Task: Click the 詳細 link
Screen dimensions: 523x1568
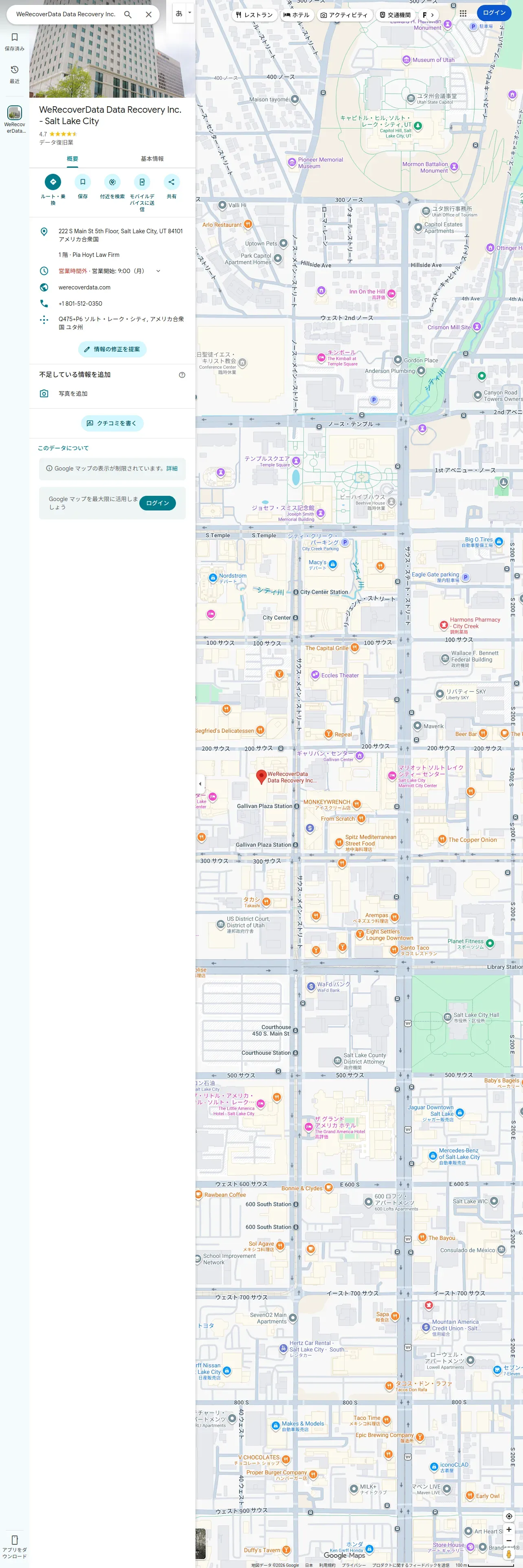Action: point(172,469)
